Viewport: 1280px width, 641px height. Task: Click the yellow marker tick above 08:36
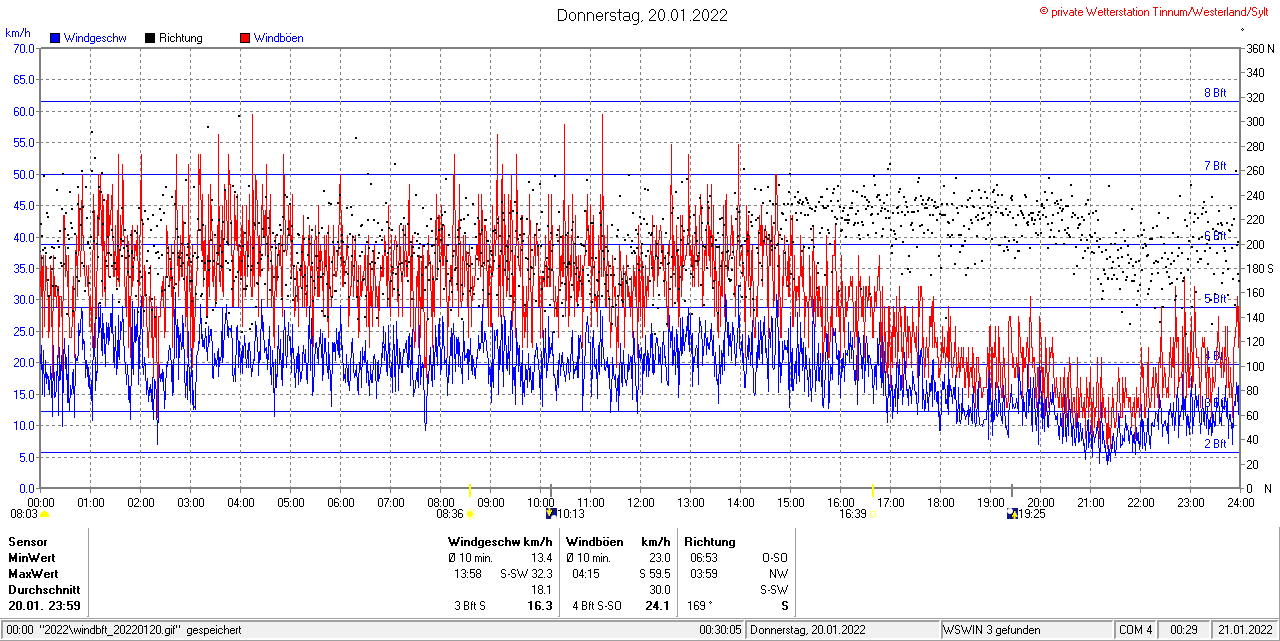click(x=470, y=489)
